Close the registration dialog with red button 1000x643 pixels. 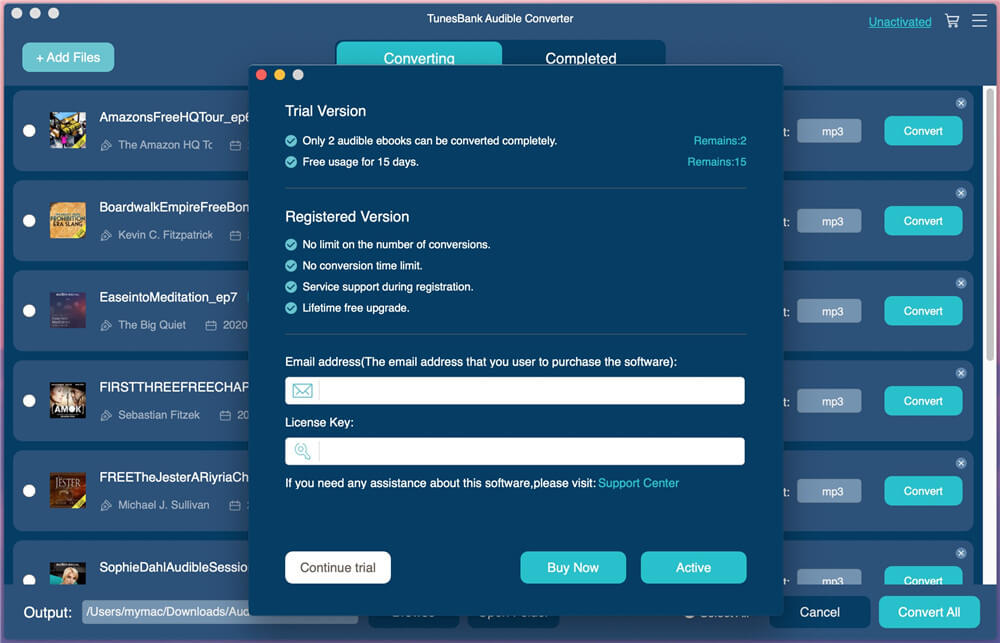261,75
